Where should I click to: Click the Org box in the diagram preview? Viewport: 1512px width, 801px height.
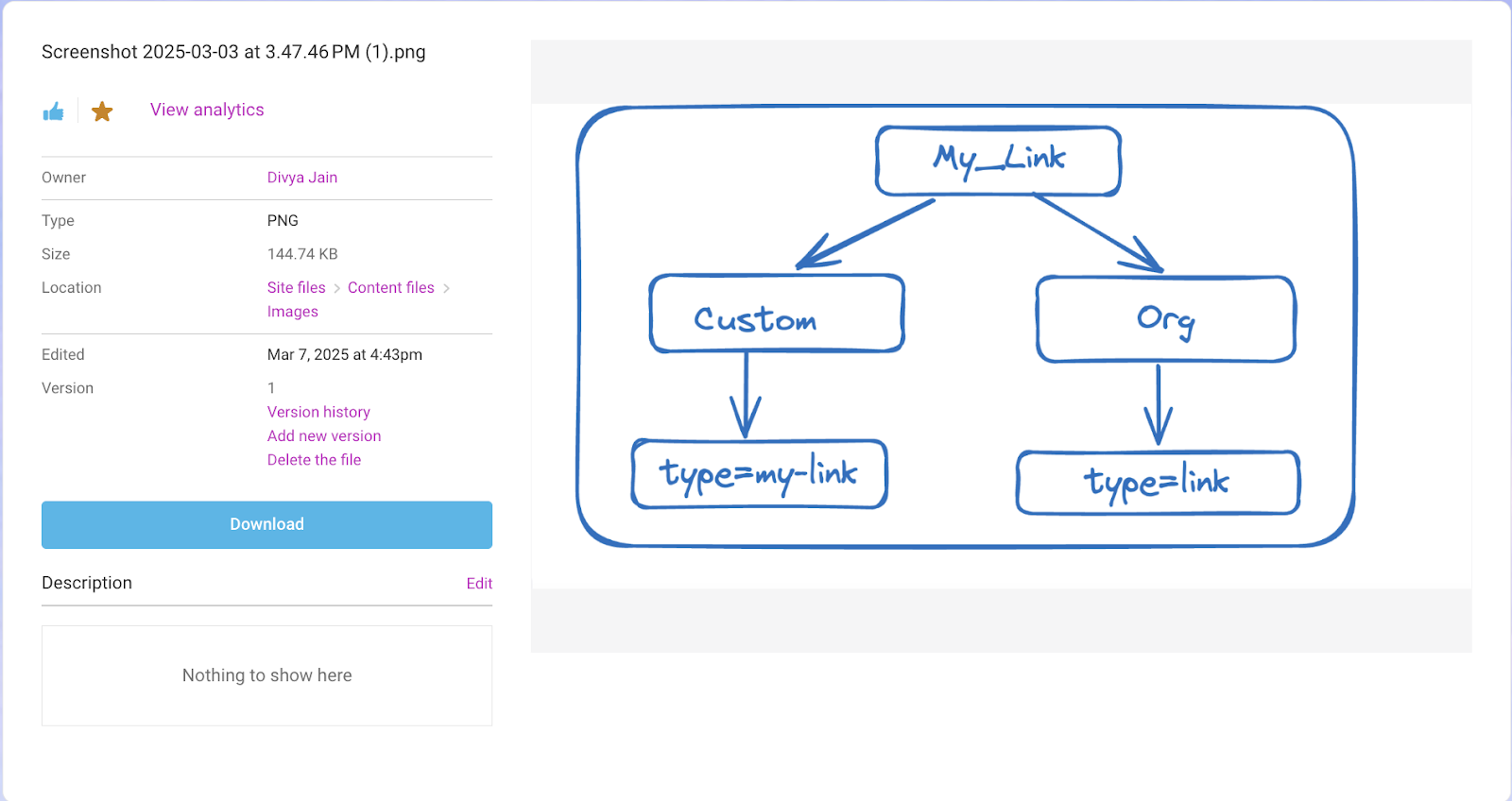click(1165, 319)
